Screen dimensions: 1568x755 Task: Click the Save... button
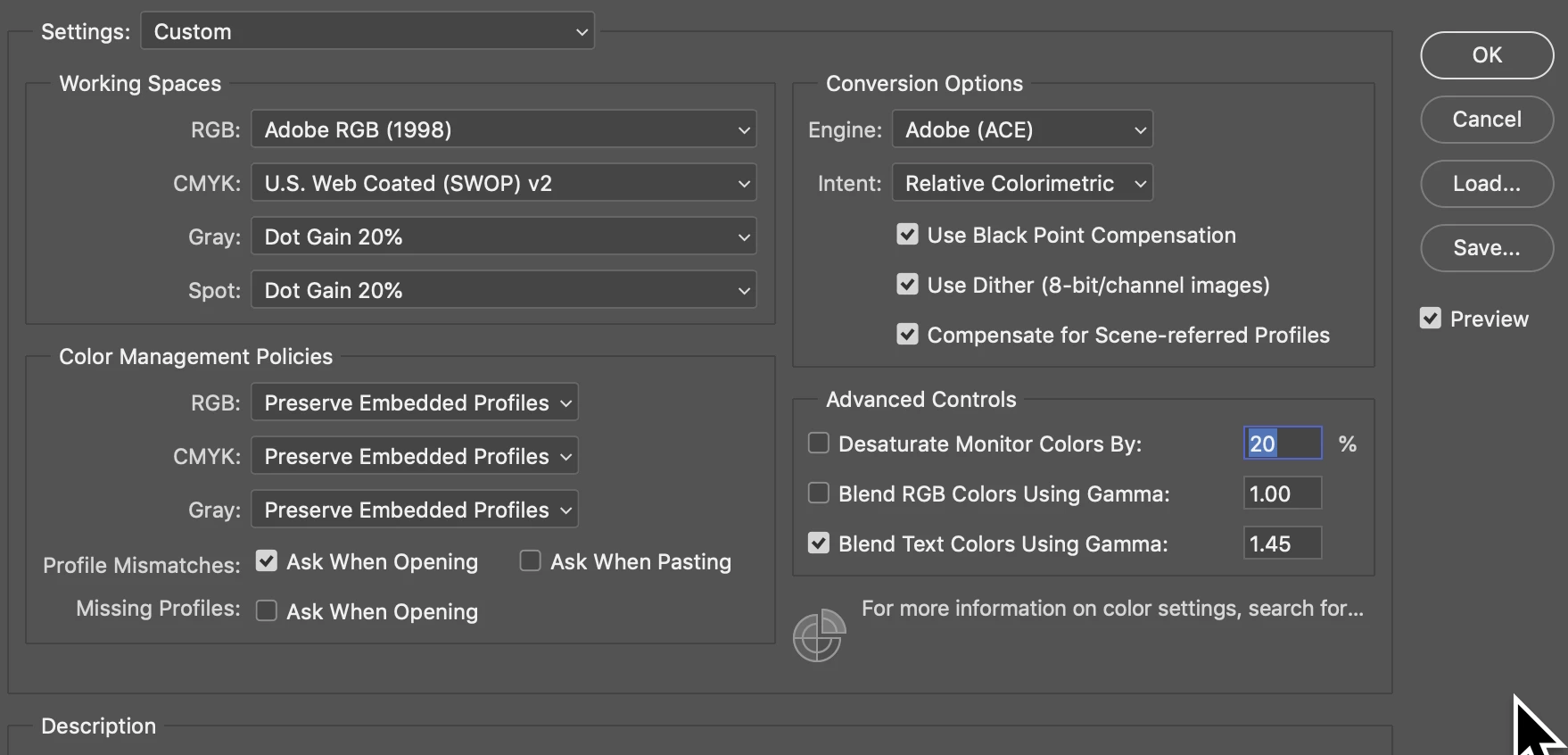coord(1487,248)
